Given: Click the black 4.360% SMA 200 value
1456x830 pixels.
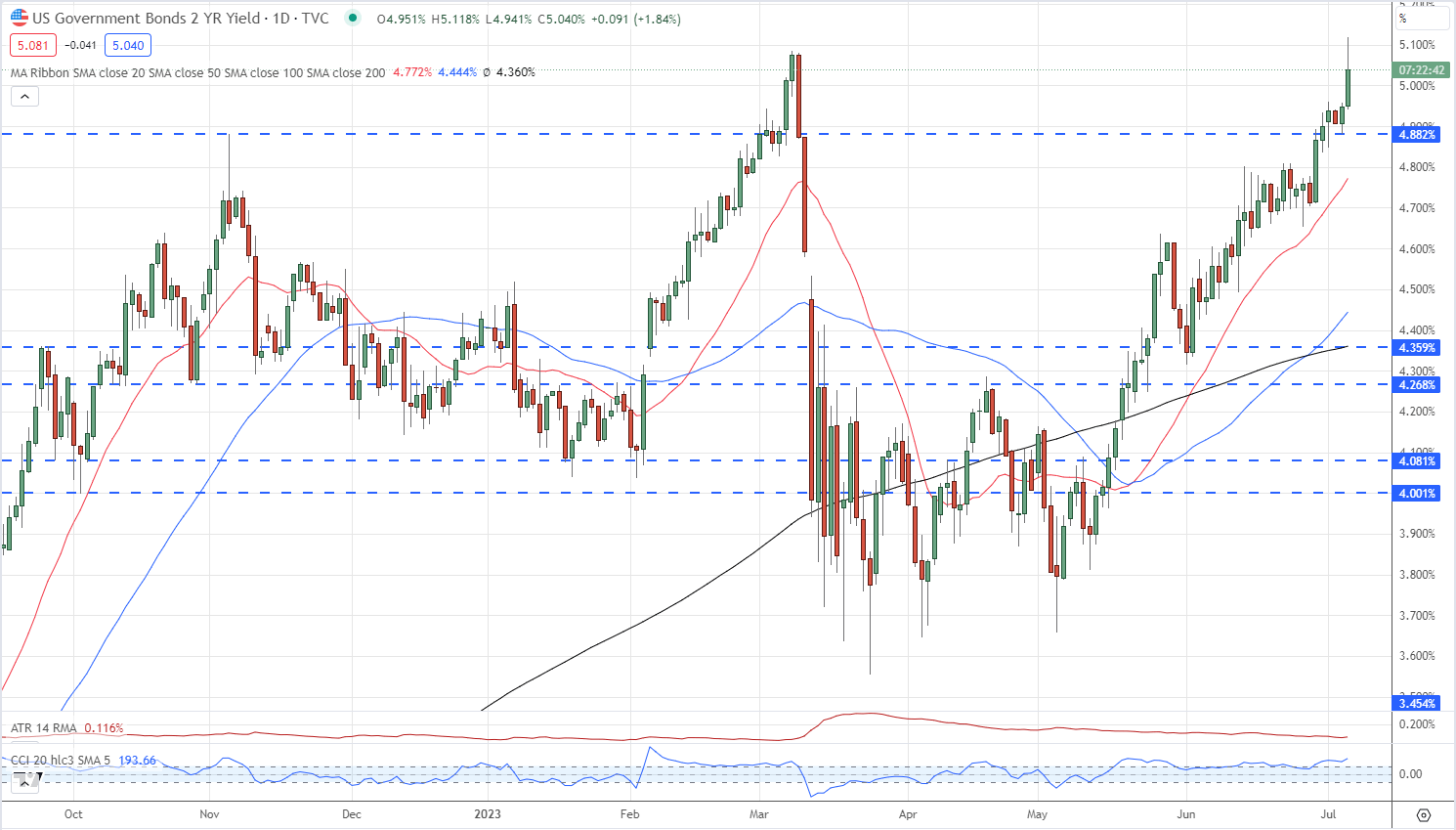Looking at the screenshot, I should tap(516, 72).
